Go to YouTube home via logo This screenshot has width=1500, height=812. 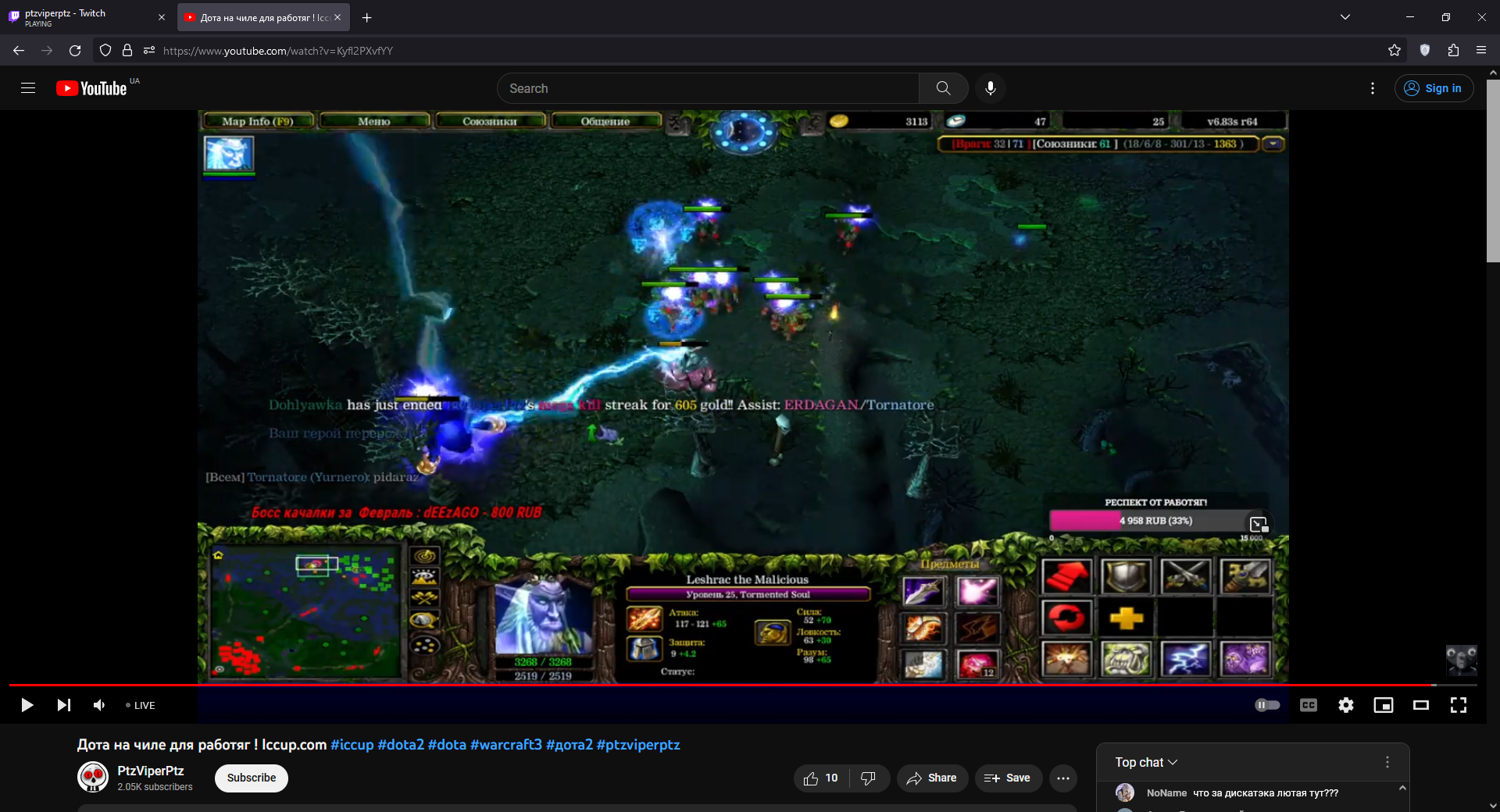[x=91, y=88]
